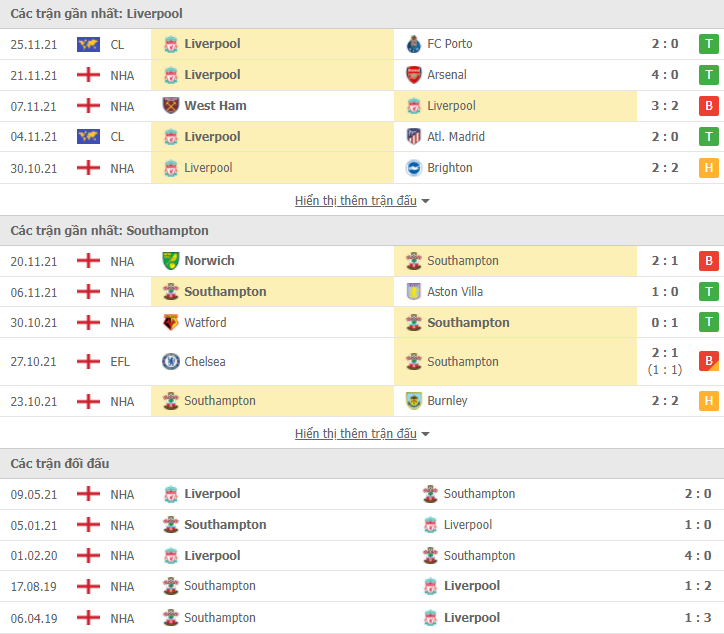Click the Atl. Madrid crest icon
The height and width of the screenshot is (634, 724).
pos(413,137)
